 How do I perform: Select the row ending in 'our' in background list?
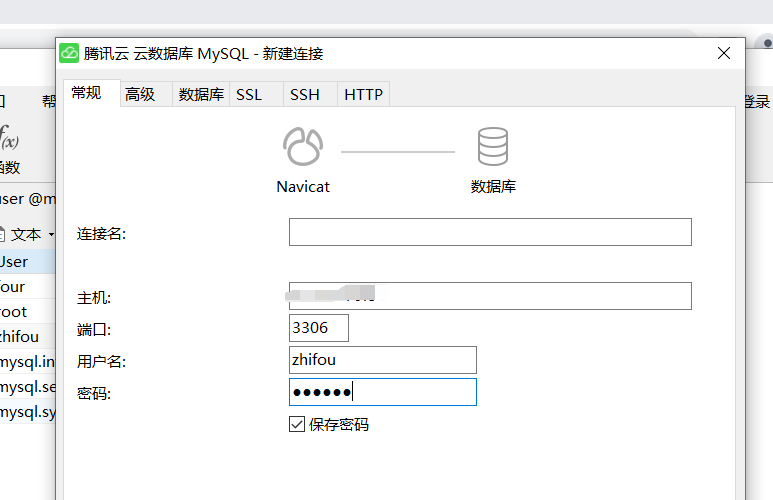[27, 286]
